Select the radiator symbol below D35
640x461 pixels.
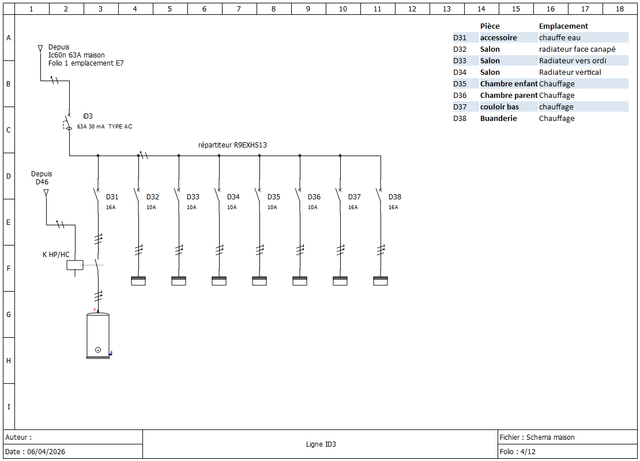pos(260,281)
